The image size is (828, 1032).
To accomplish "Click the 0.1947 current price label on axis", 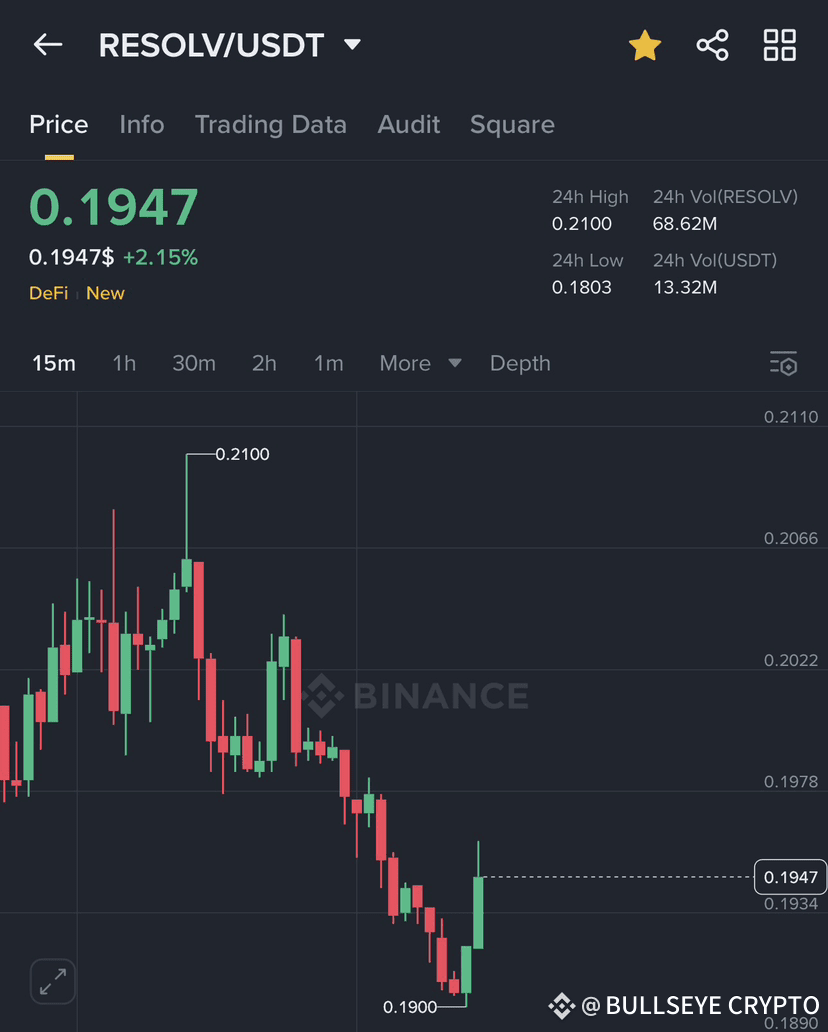I will pyautogui.click(x=790, y=877).
